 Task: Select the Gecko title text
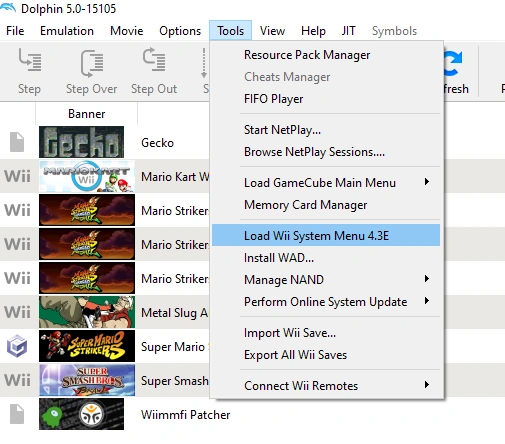coord(157,143)
